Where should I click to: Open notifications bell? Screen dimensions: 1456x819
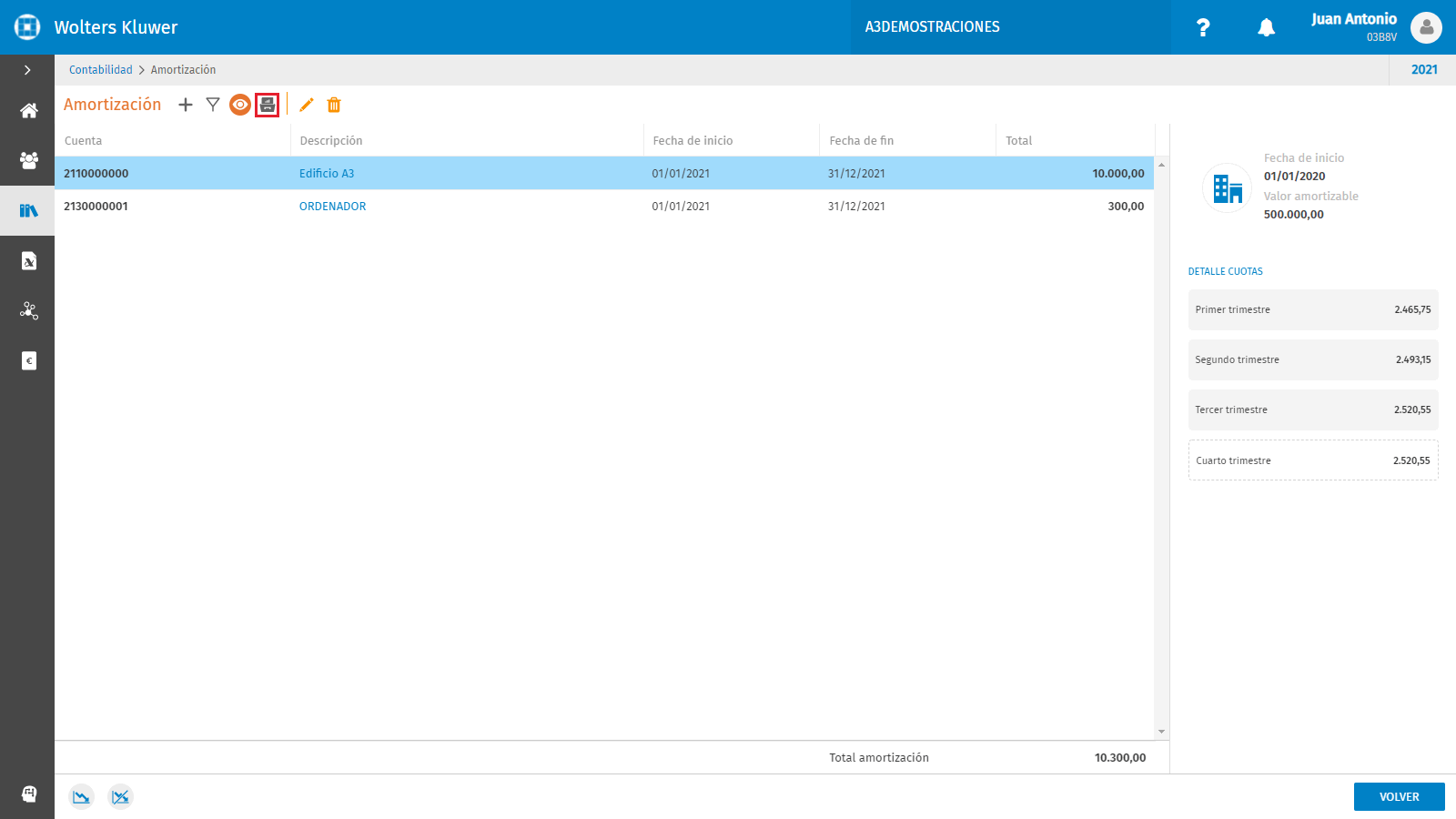click(1266, 27)
